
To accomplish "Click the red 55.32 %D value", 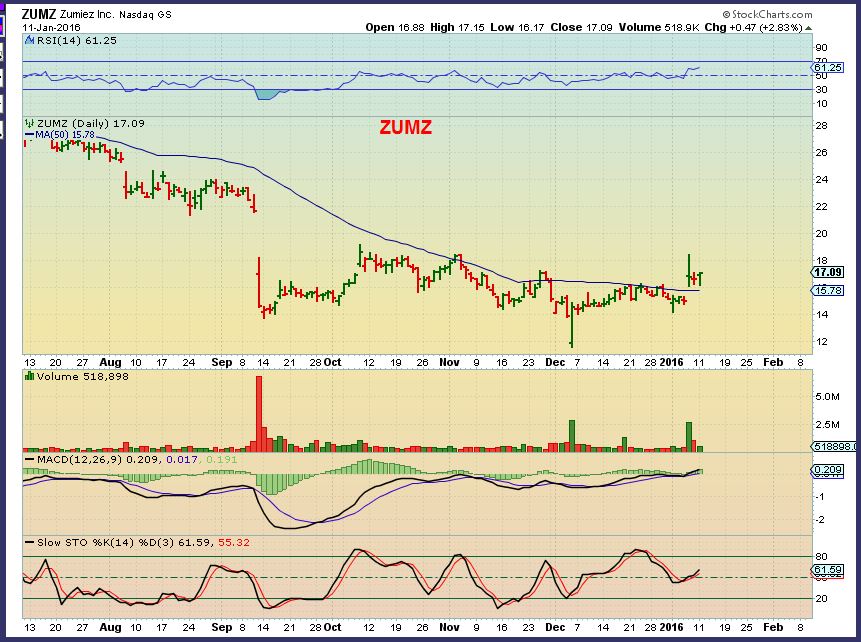I will tap(234, 543).
